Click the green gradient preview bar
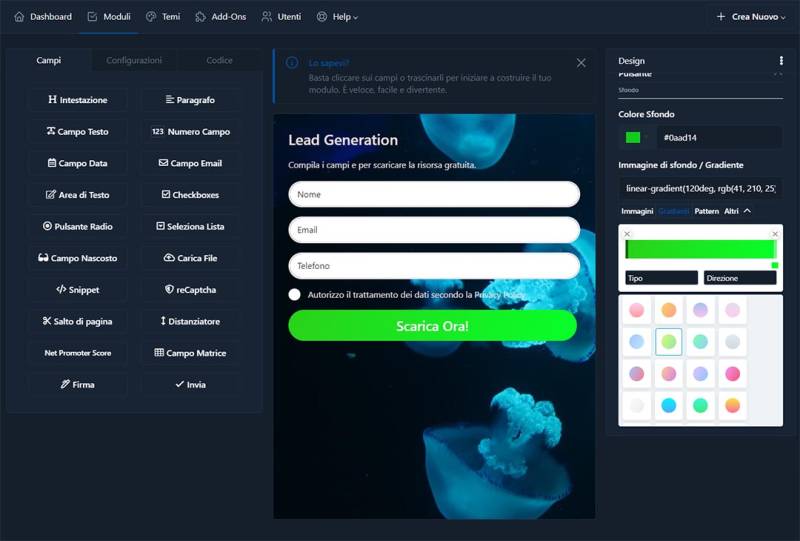Screen dimensions: 800x541 click(700, 249)
